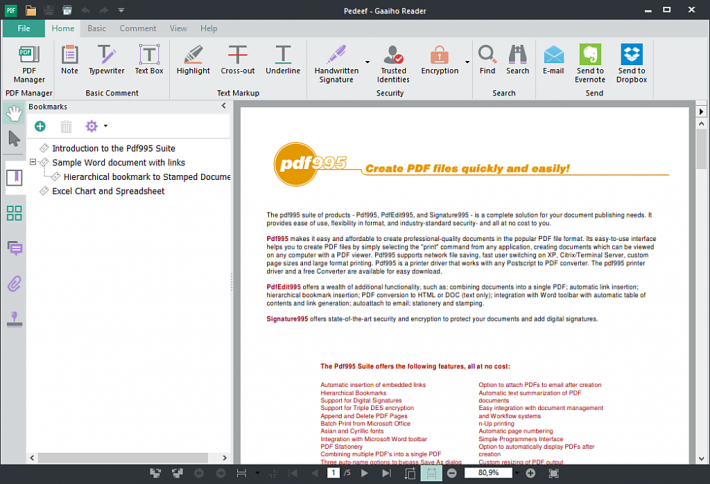Screen dimensions: 710x484
Task: Expand the Encryption dropdown arrow
Action: (x=467, y=62)
